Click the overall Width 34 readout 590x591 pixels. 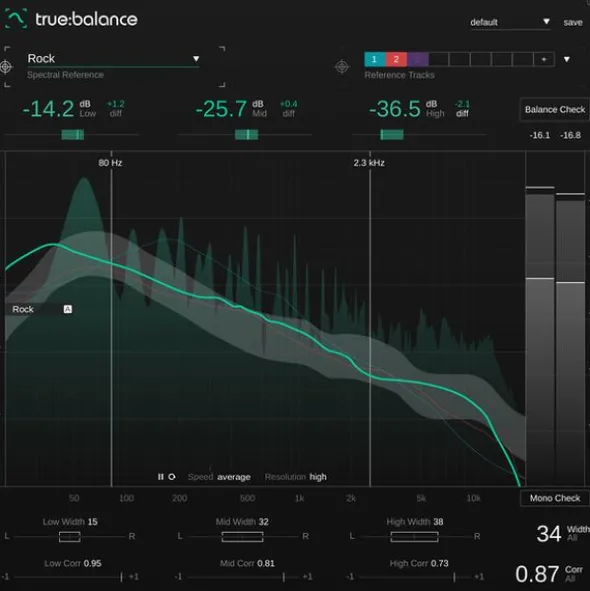pos(549,534)
